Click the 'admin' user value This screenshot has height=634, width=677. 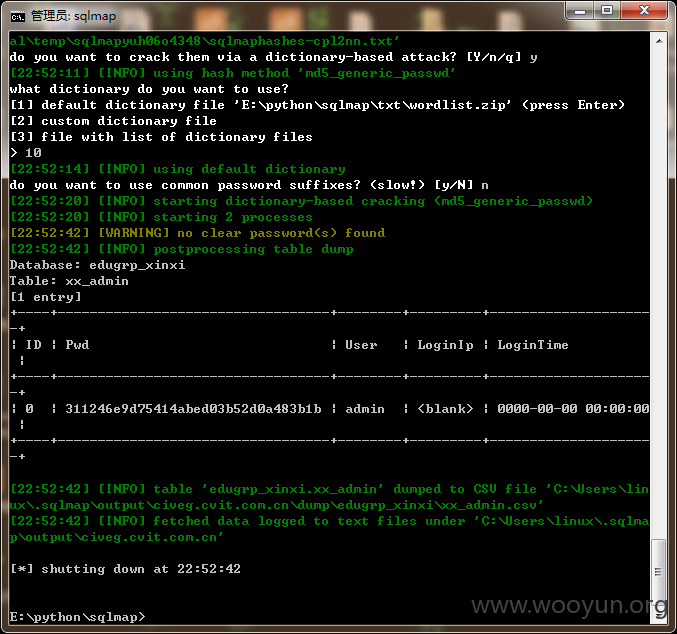365,409
